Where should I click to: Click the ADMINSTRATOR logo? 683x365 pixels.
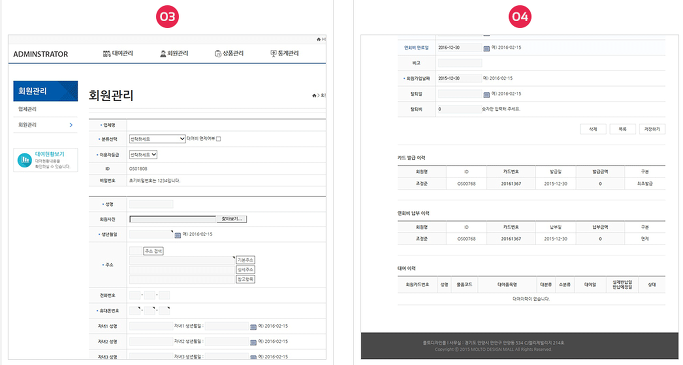point(41,54)
